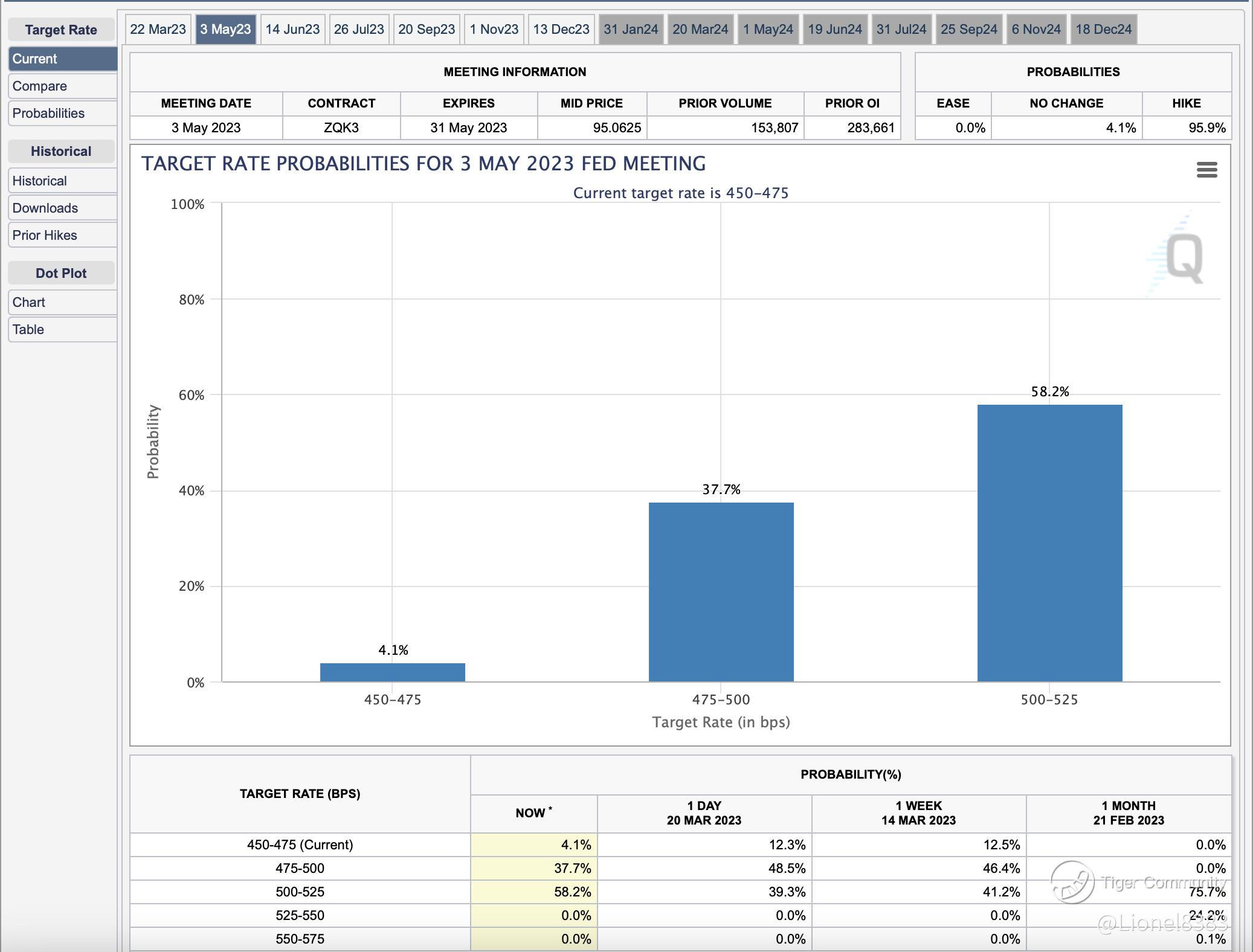The image size is (1253, 952).
Task: Select the 13 Dec23 meeting tab
Action: pos(561,30)
